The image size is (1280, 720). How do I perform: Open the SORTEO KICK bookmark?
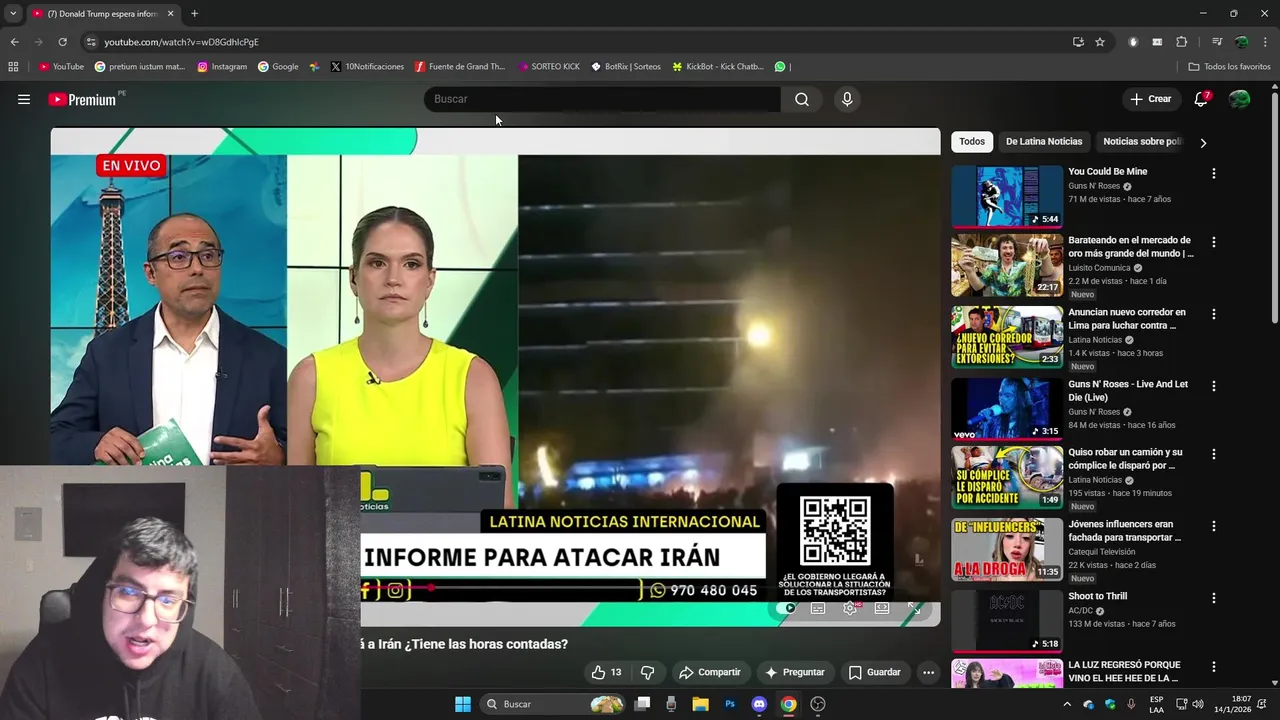pos(549,67)
